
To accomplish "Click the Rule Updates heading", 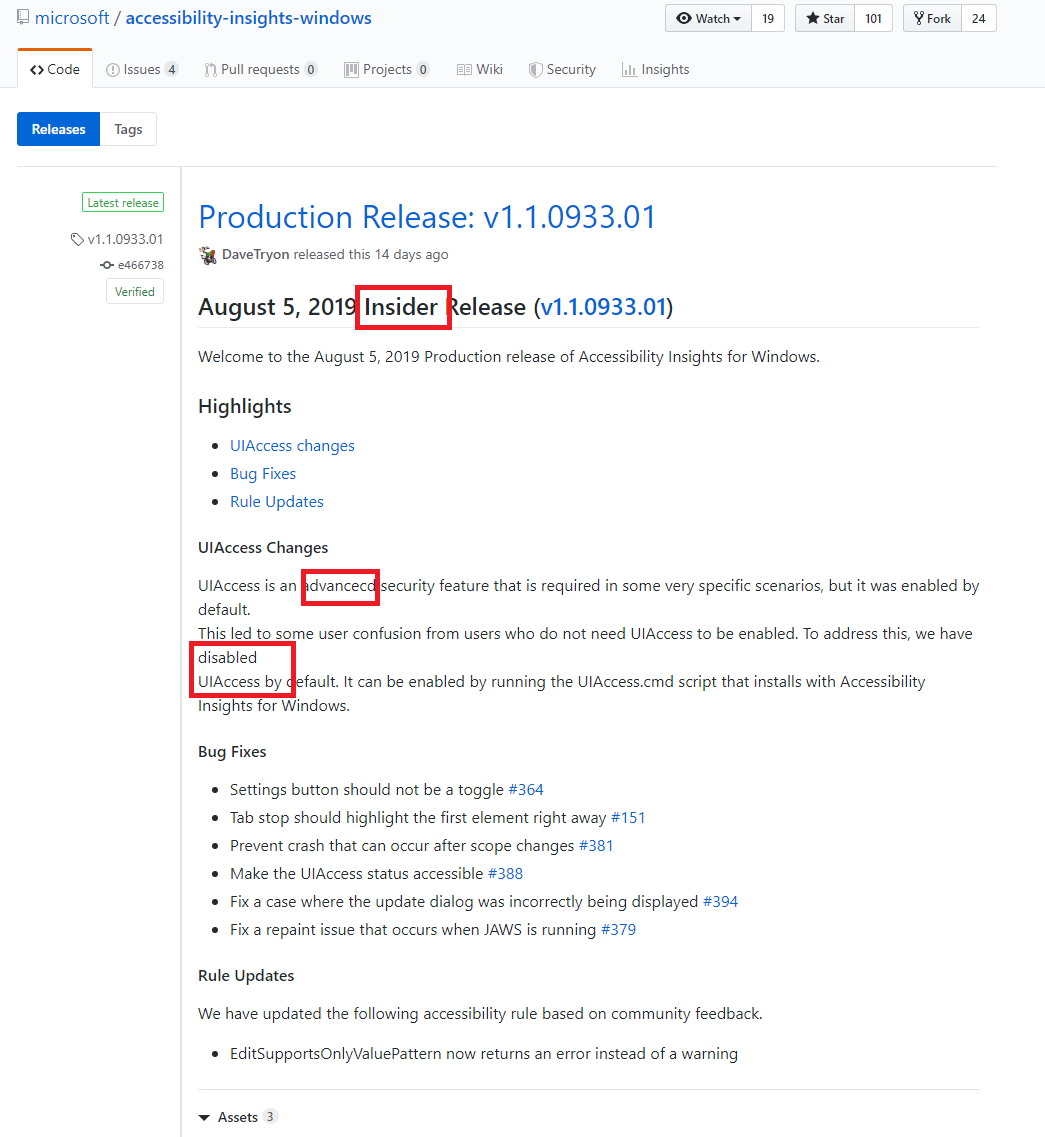I will (x=247, y=975).
